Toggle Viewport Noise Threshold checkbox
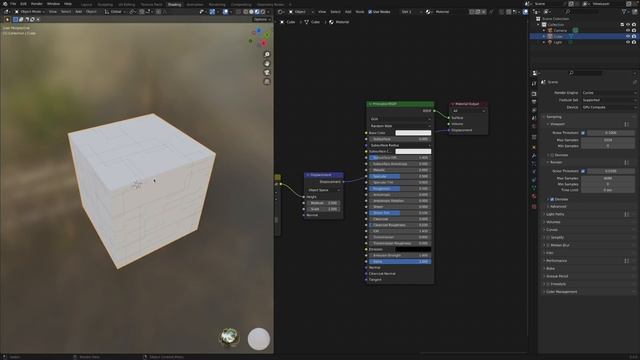 click(x=583, y=133)
